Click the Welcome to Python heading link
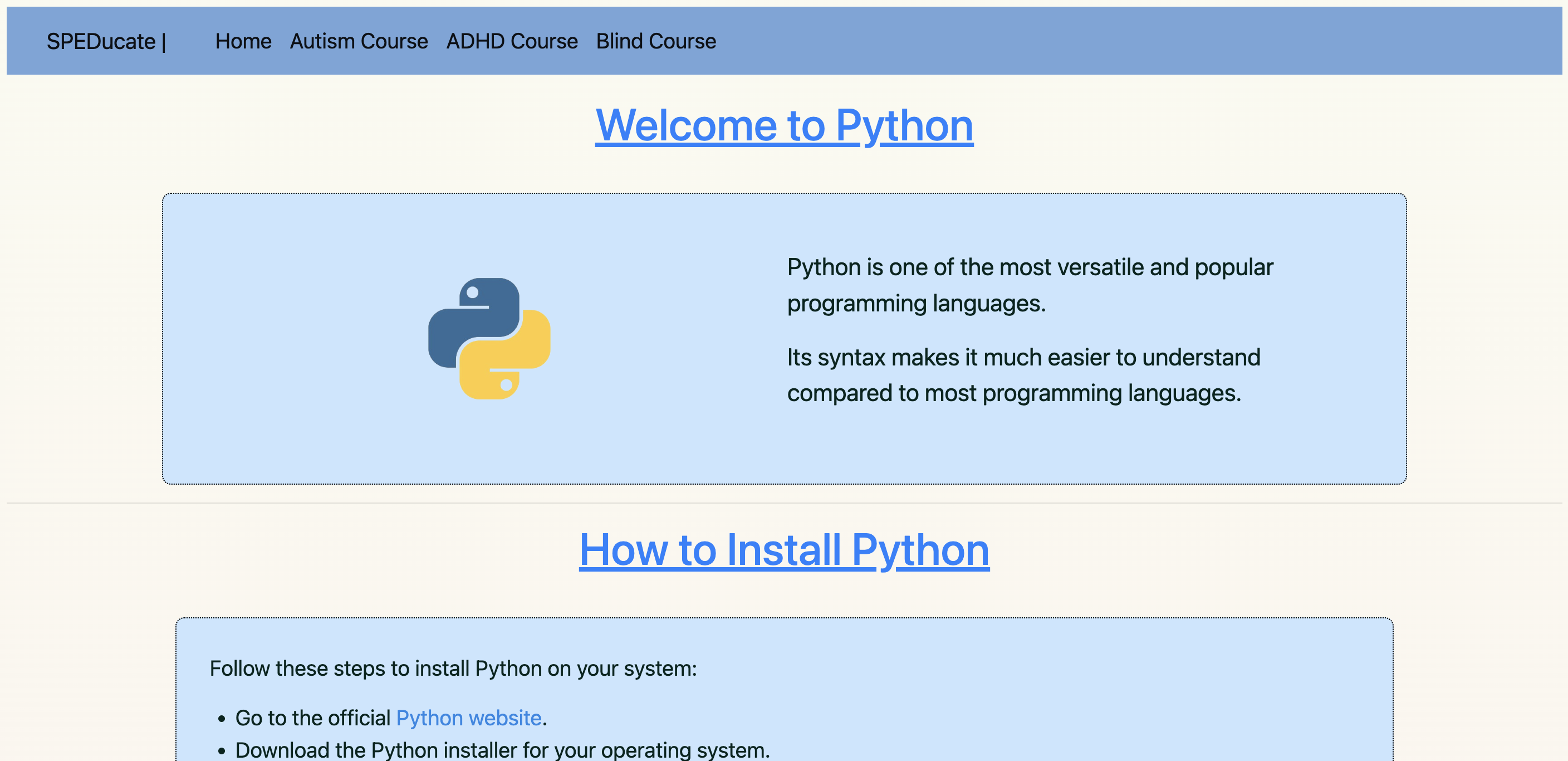The height and width of the screenshot is (761, 1568). click(784, 125)
